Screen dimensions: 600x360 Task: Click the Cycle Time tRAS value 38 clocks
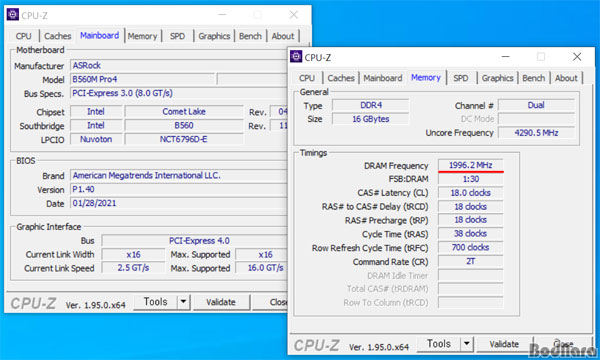pos(471,233)
